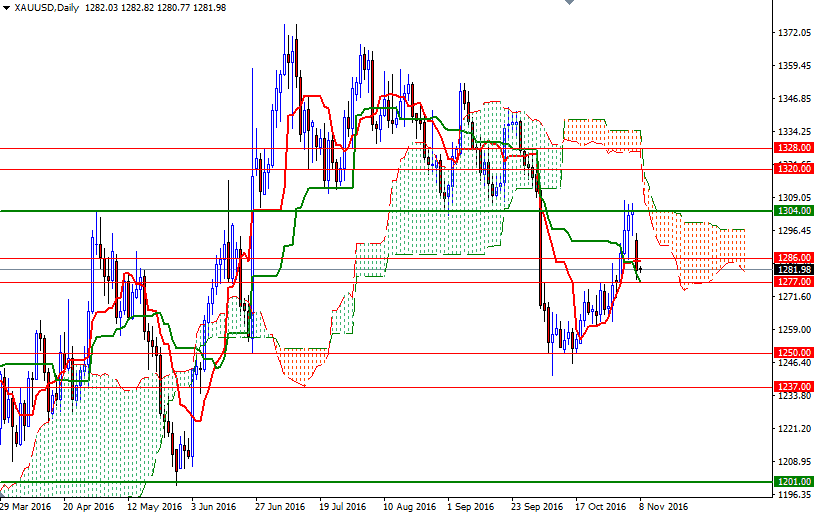The height and width of the screenshot is (514, 814).
Task: Click the chart shift marker triangle
Action: coord(569,2)
